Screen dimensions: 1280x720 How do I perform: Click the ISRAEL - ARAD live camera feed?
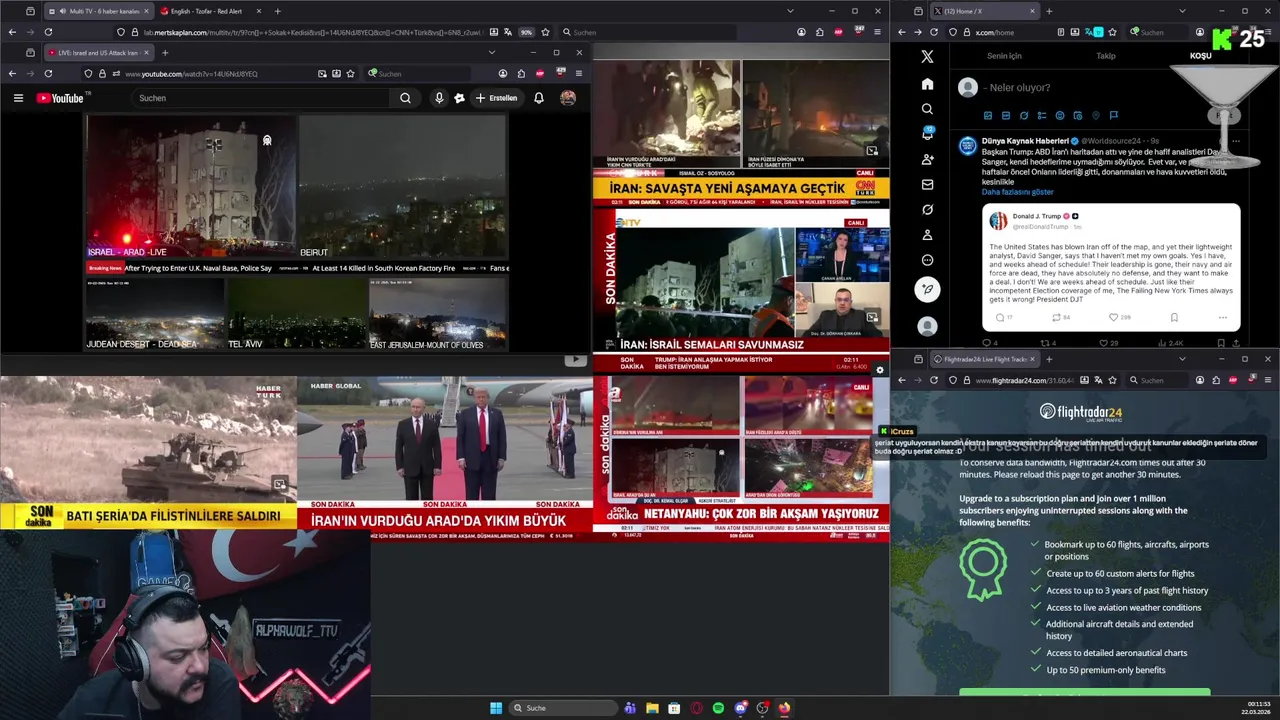[x=190, y=187]
